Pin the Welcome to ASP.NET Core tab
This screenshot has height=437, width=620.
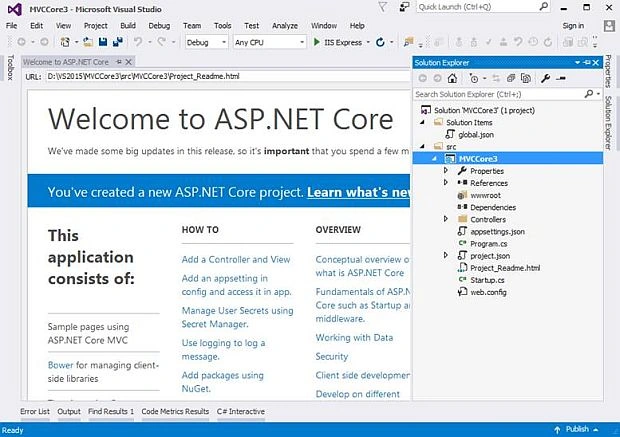(119, 62)
